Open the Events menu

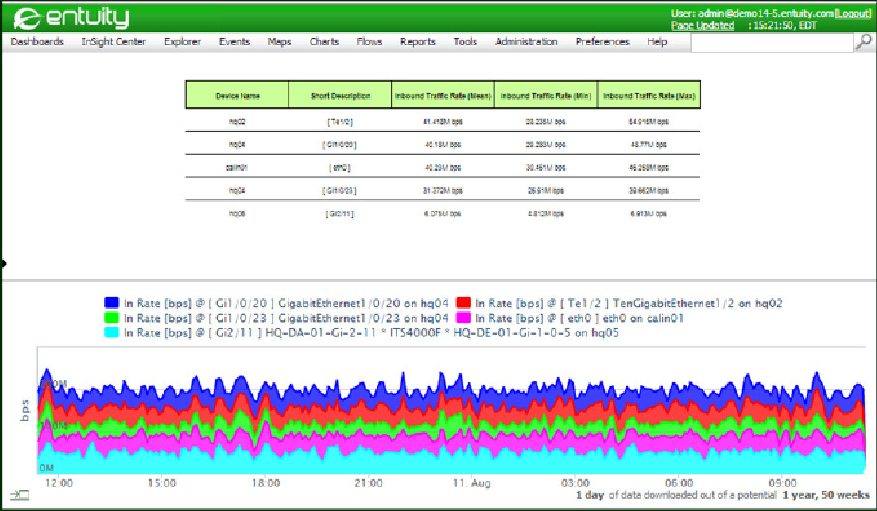point(234,41)
